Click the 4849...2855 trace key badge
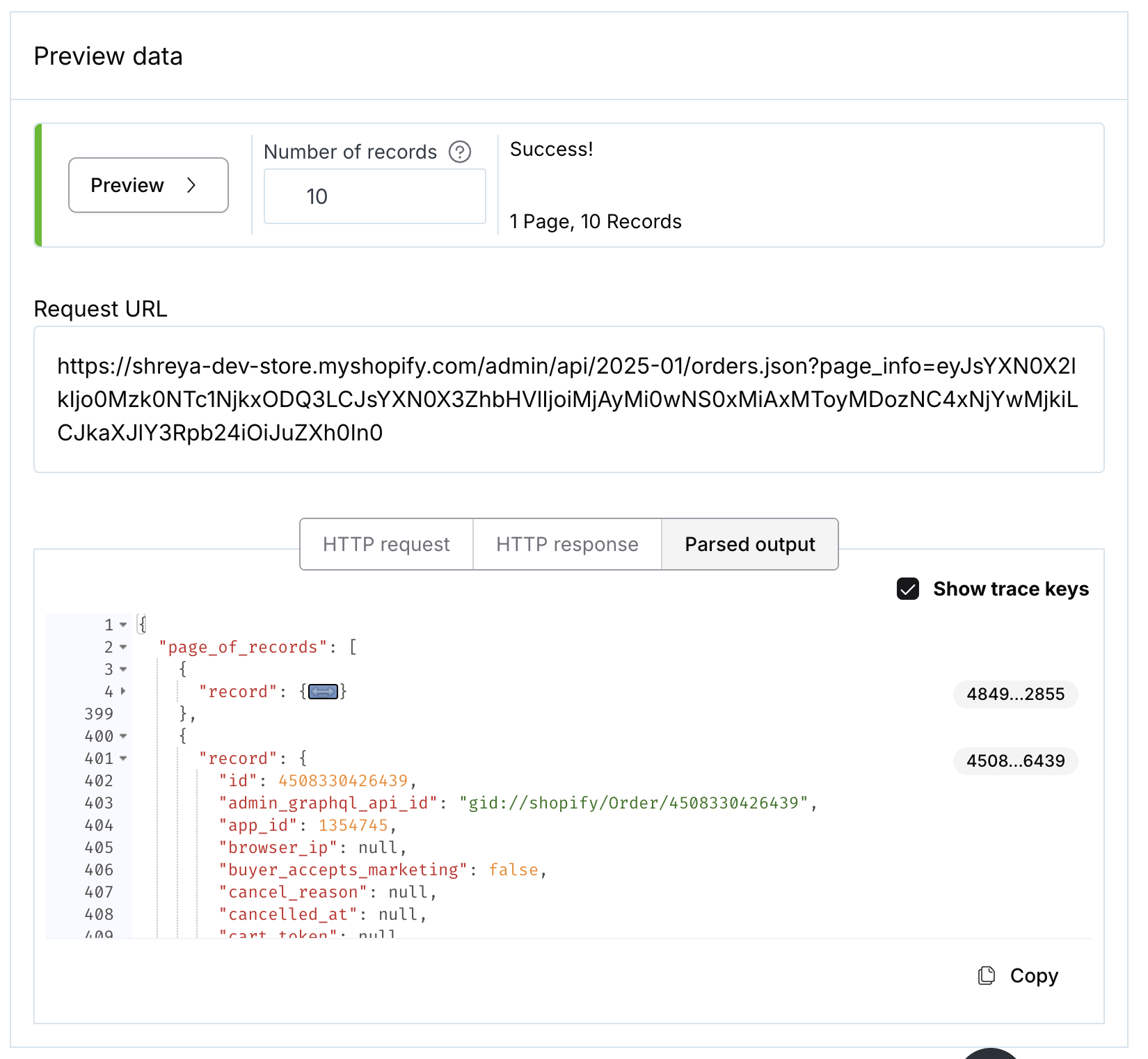Screen dimensions: 1148x1059 tap(1015, 694)
